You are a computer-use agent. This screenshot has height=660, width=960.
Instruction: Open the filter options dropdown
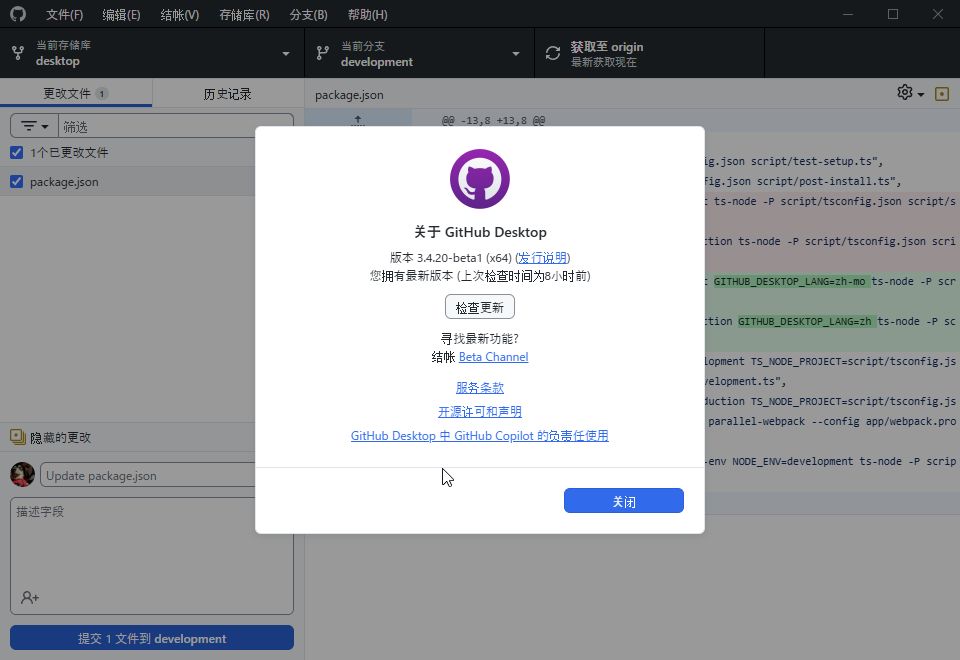(34, 126)
